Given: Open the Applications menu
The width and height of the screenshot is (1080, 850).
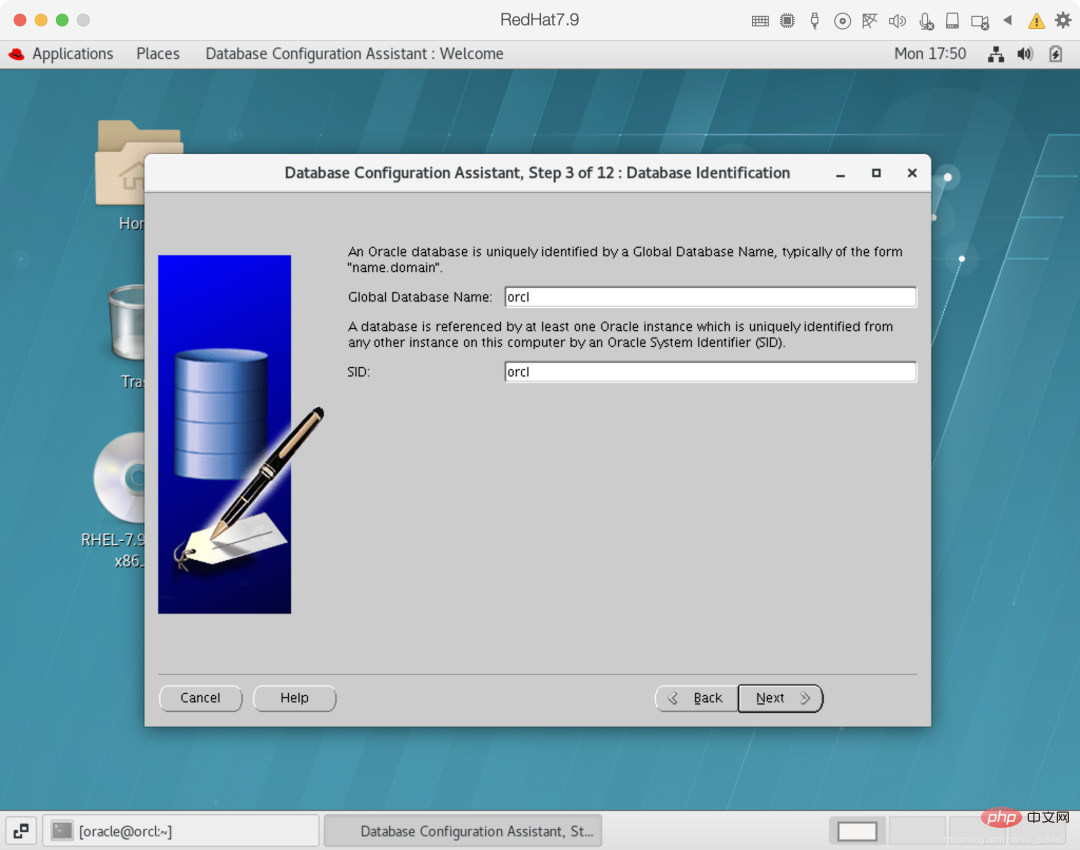Looking at the screenshot, I should tap(72, 54).
